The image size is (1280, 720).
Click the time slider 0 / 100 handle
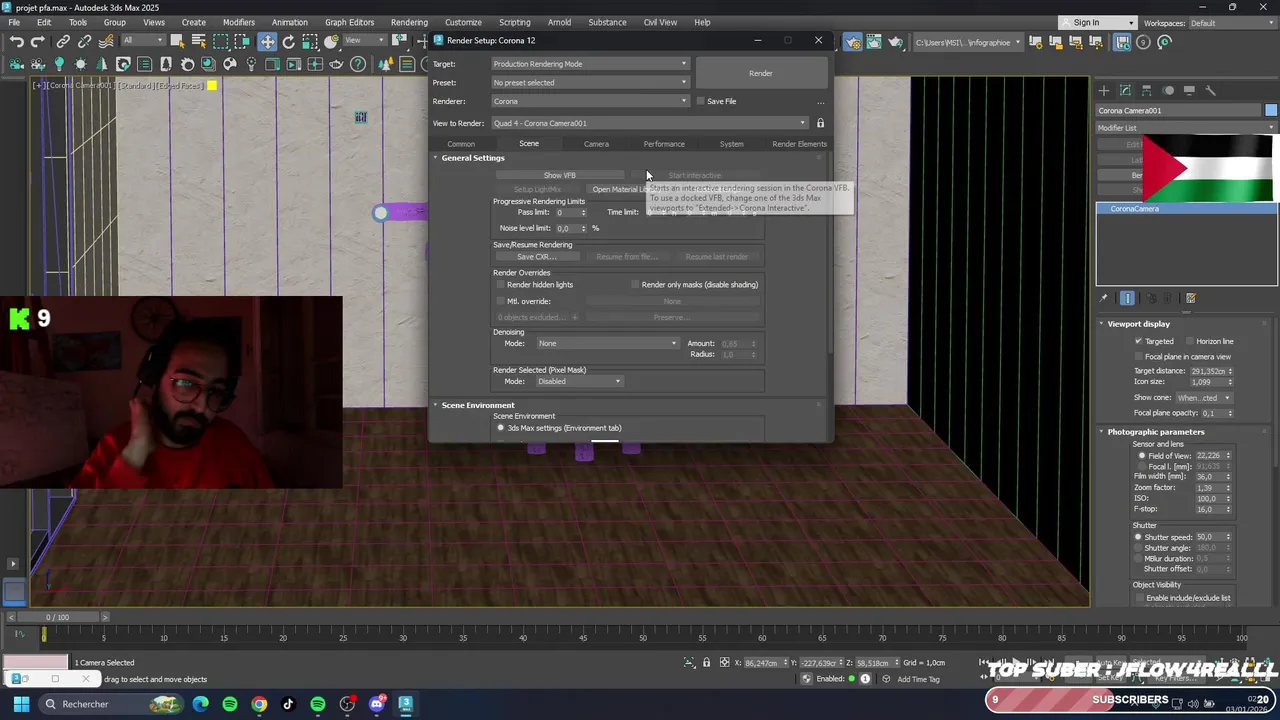(x=58, y=617)
